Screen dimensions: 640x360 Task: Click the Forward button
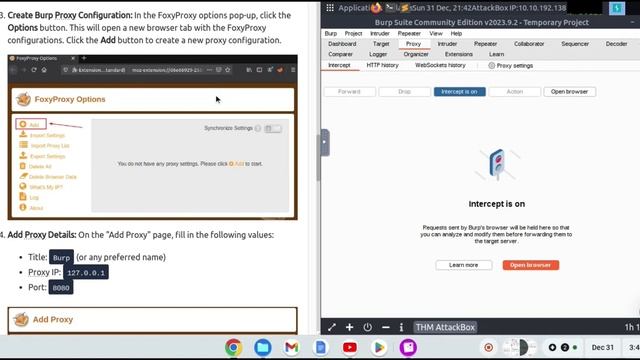[x=349, y=92]
